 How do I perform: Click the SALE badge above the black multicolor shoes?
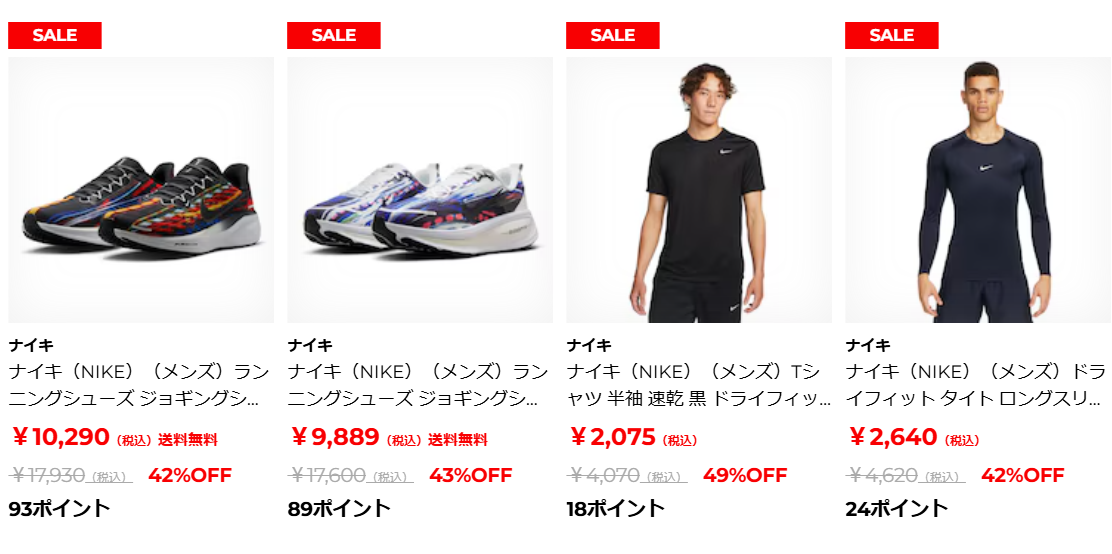[55, 35]
